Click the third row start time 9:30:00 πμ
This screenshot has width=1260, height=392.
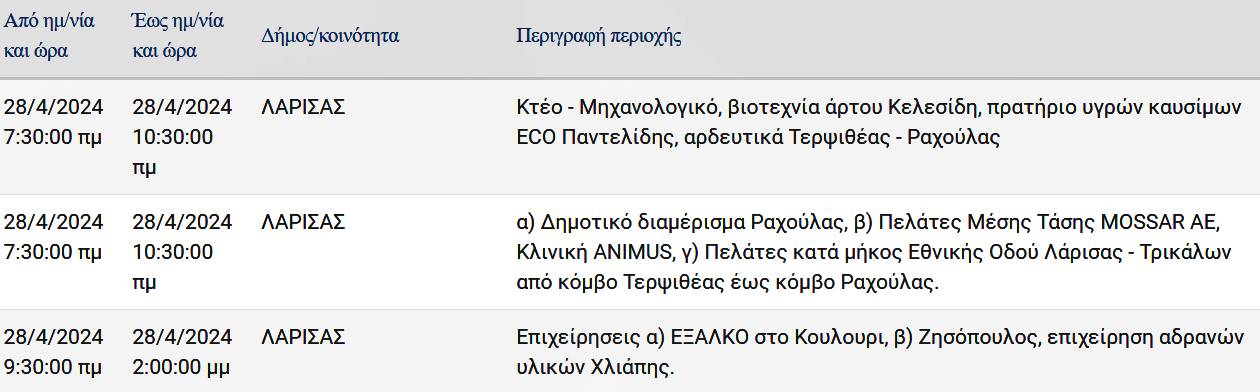tap(53, 367)
